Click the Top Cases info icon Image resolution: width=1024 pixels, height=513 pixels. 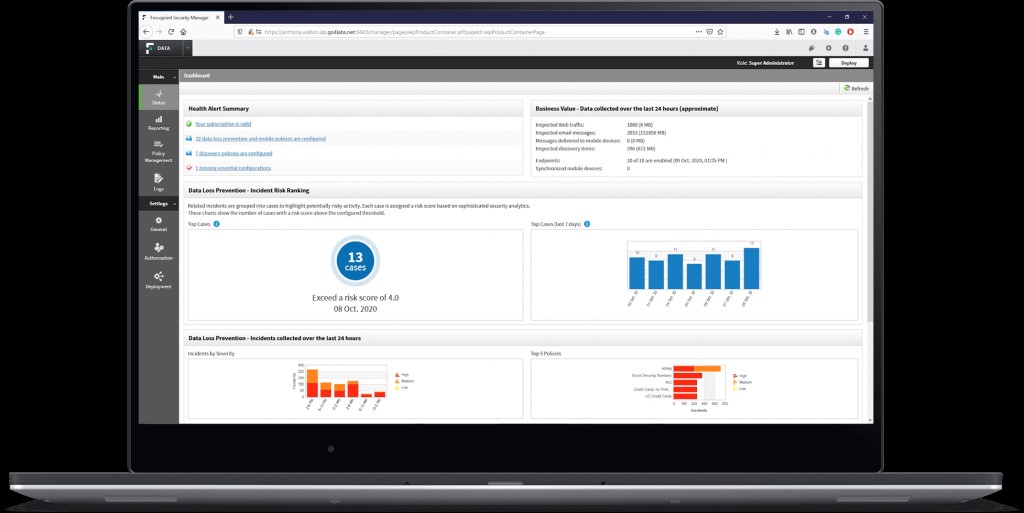[216, 224]
